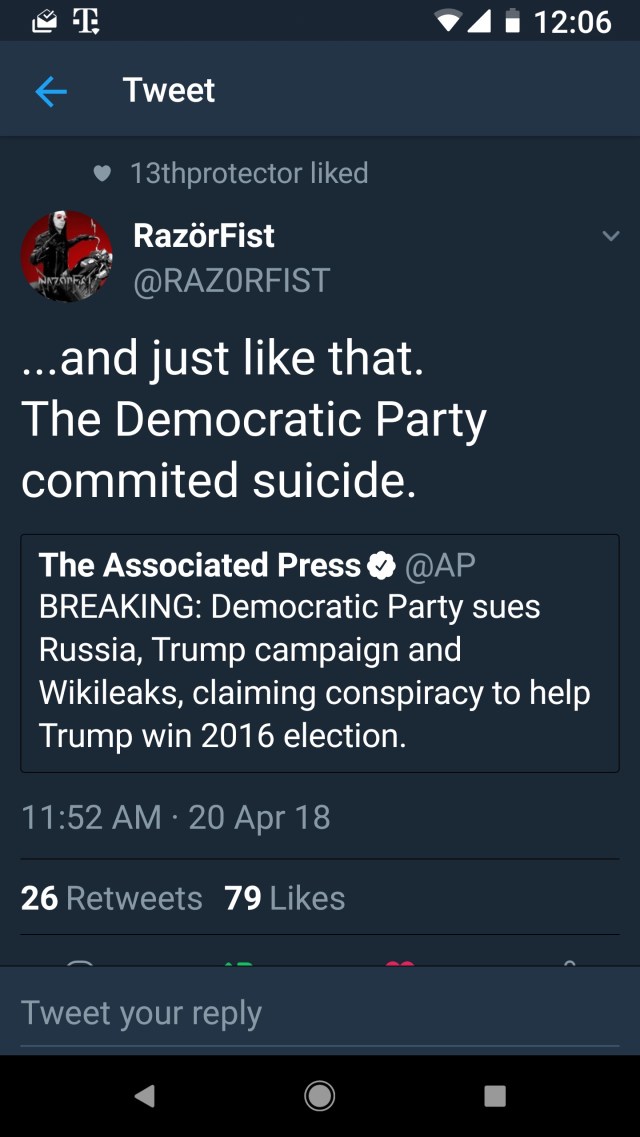View the 26 Retweets list
Viewport: 640px width, 1137px height.
click(x=112, y=898)
